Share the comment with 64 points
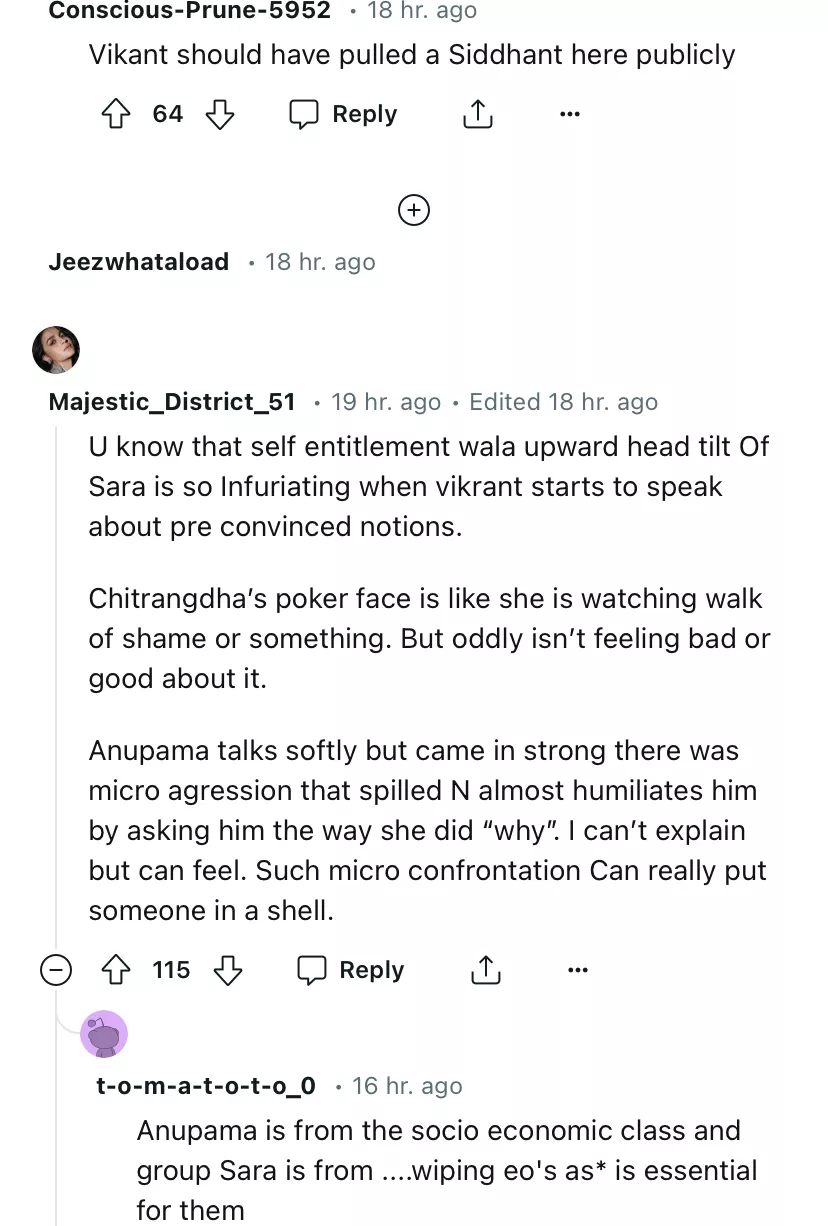 click(478, 114)
